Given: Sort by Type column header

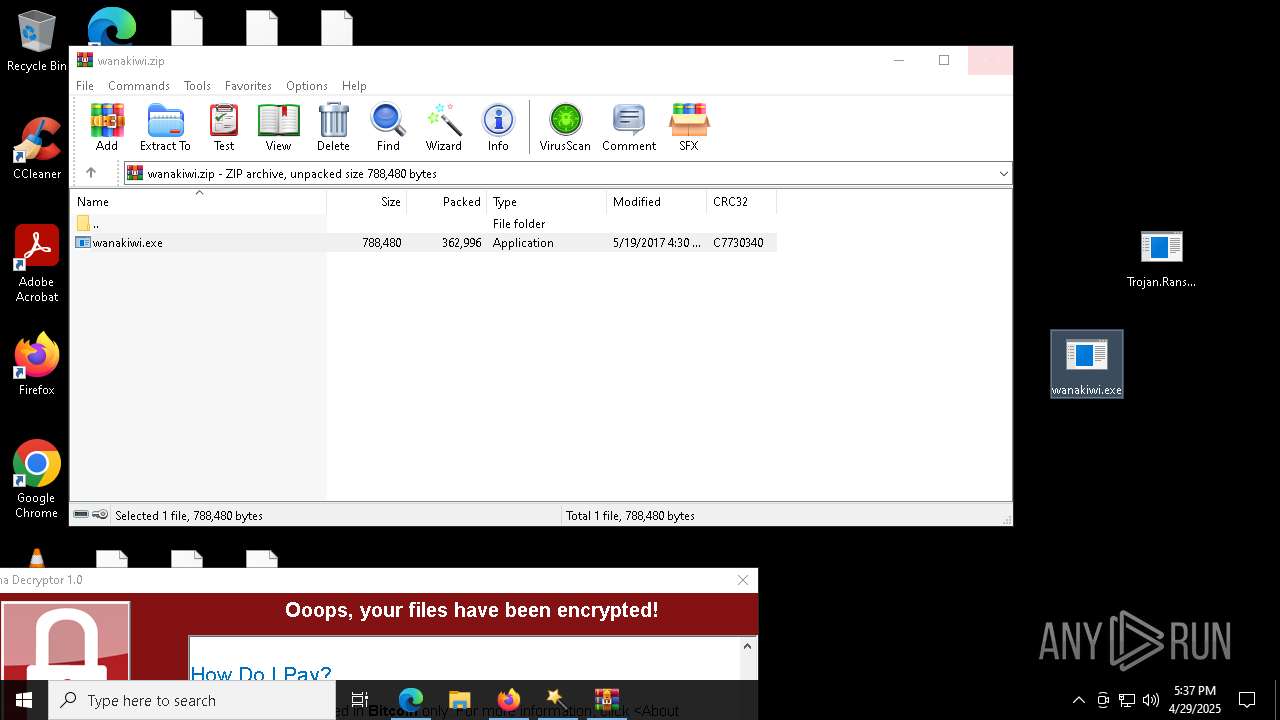Looking at the screenshot, I should 547,202.
